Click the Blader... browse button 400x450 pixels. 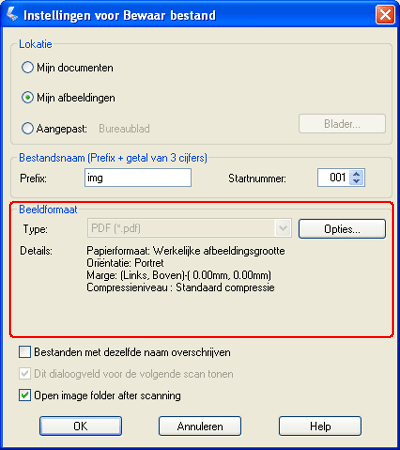click(342, 124)
